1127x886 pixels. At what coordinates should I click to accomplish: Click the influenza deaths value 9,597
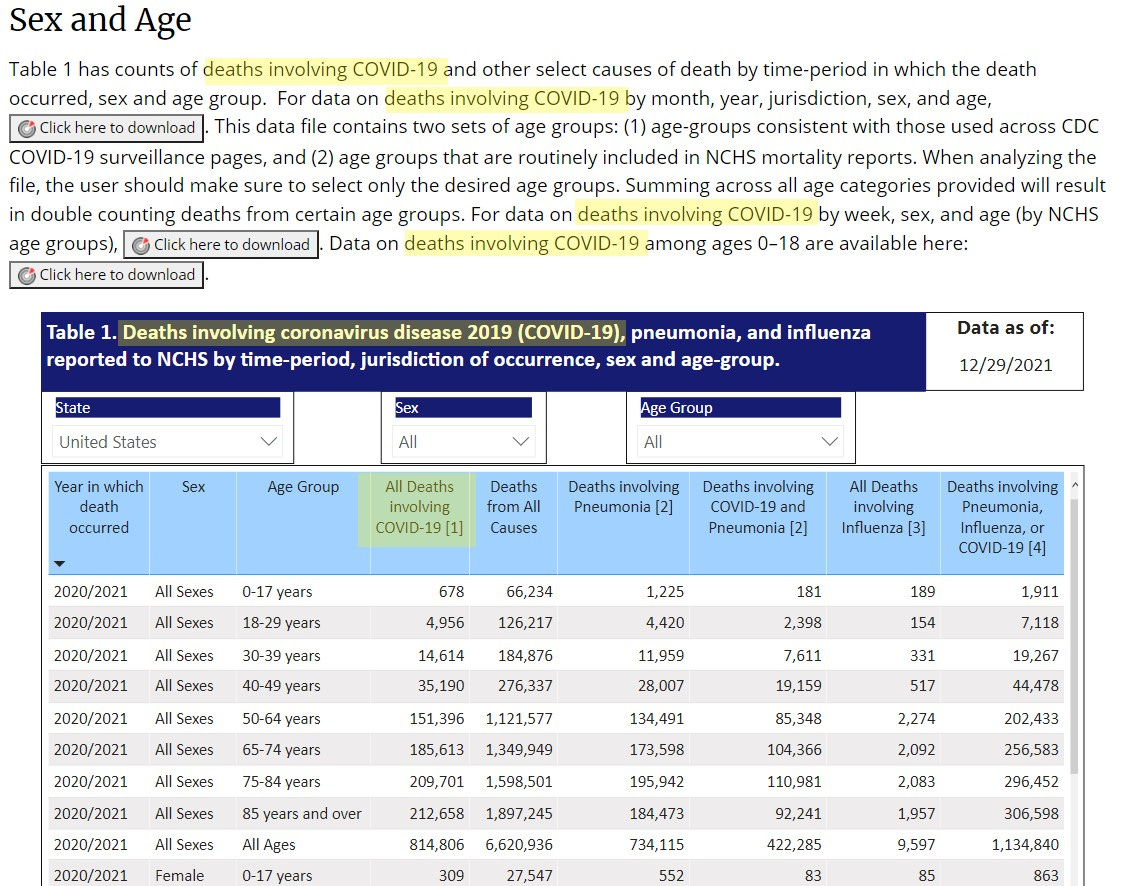pos(916,845)
